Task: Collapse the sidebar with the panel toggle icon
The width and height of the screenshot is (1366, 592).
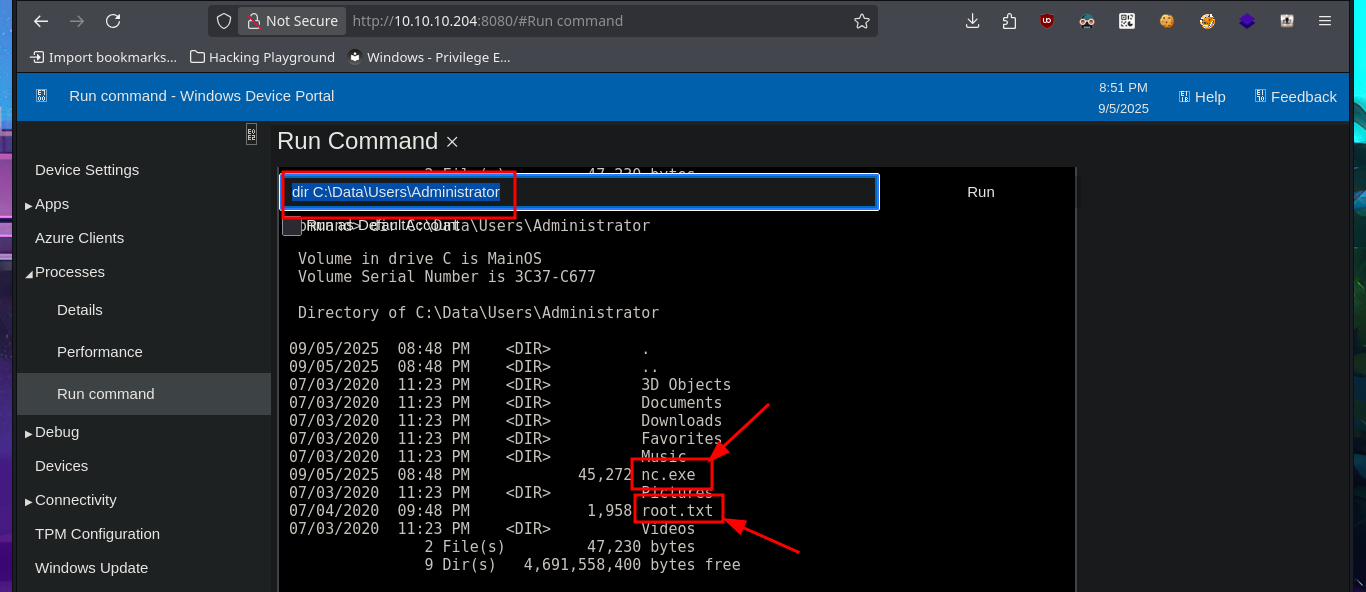Action: point(252,134)
